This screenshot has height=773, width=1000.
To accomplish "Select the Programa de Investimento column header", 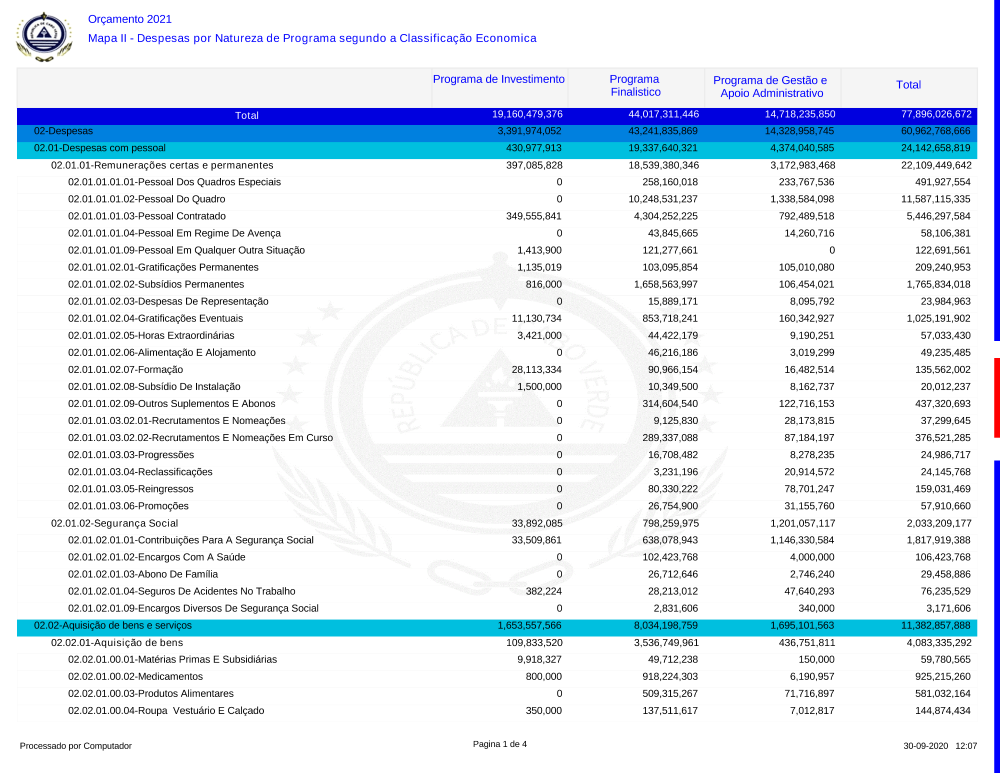I will click(x=499, y=80).
